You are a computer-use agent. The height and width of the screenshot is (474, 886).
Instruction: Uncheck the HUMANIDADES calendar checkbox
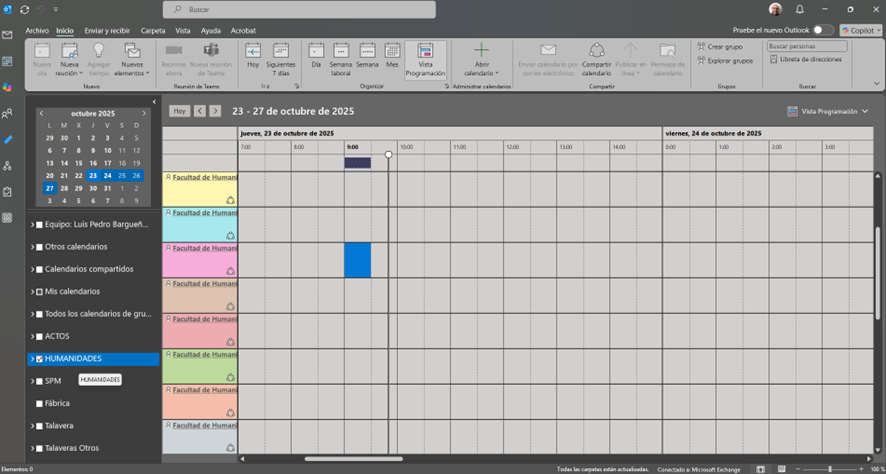tap(39, 359)
